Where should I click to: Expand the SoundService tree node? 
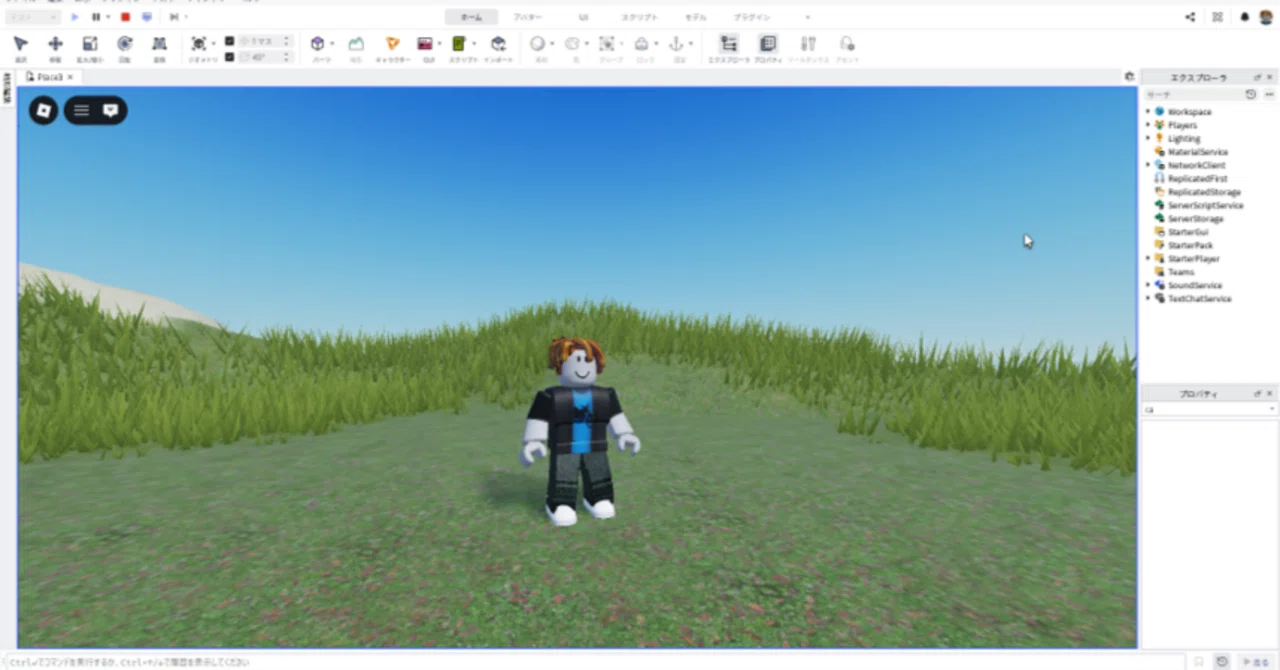pos(1148,285)
